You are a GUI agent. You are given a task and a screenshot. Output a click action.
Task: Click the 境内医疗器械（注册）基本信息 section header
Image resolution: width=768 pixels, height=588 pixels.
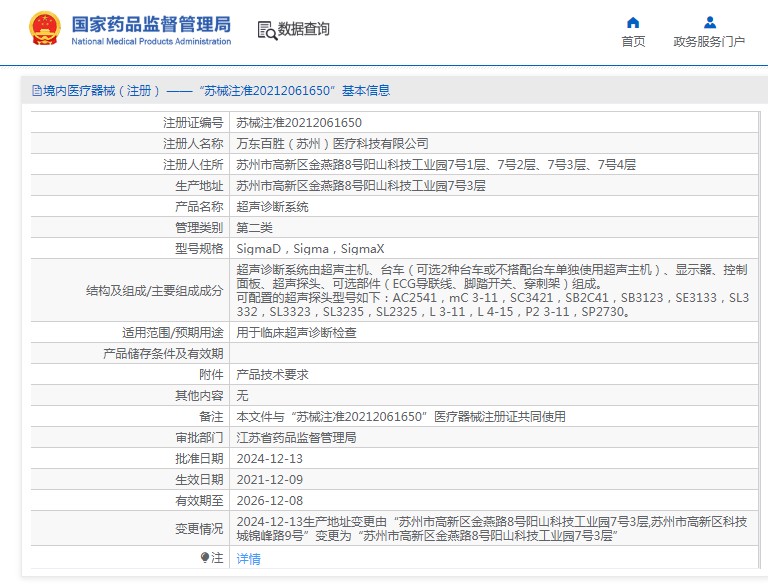click(x=211, y=91)
